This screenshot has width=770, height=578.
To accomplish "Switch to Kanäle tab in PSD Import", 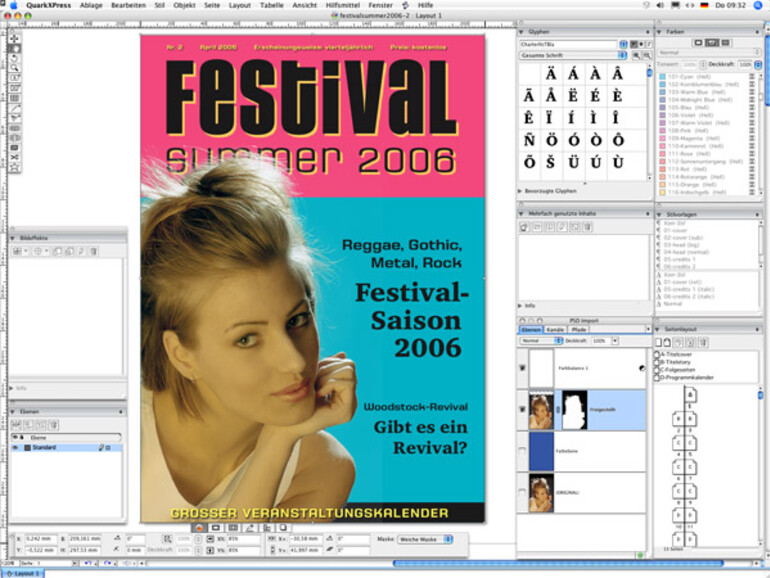I will click(x=555, y=330).
